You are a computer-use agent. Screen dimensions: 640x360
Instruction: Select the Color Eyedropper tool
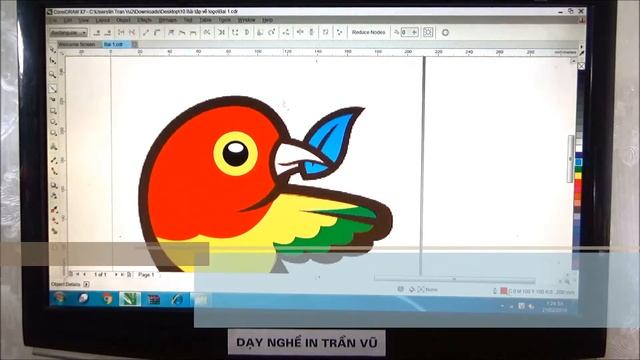54,210
